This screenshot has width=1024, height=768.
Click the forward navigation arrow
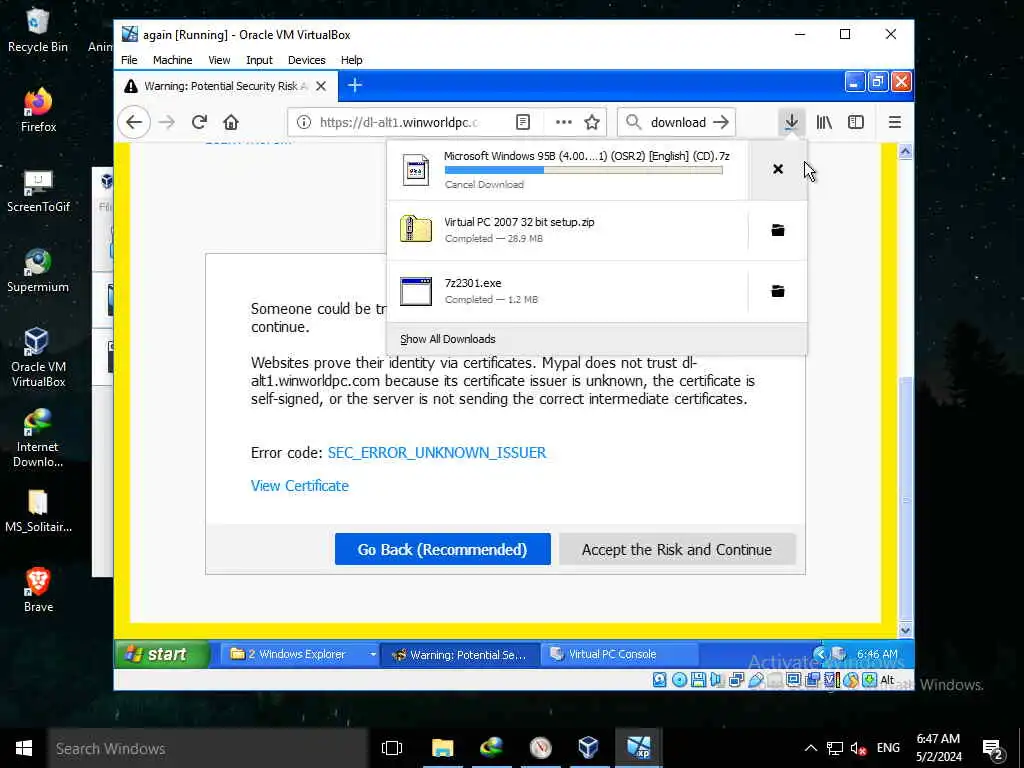pos(167,122)
